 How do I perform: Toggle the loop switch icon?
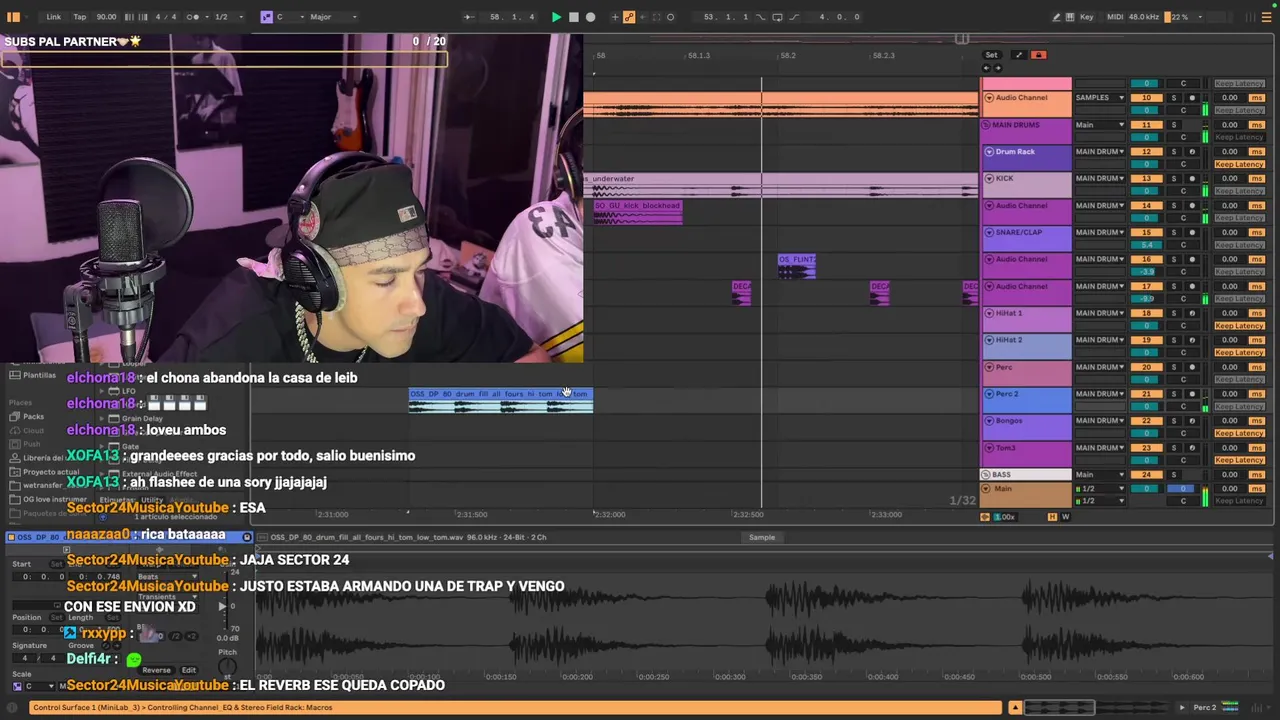coord(776,17)
